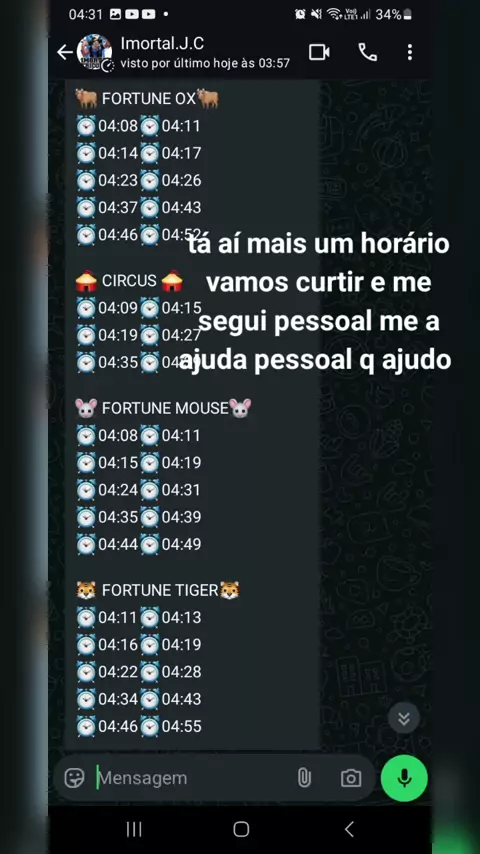Tap the green microphone record button
Image resolution: width=480 pixels, height=854 pixels.
404,778
